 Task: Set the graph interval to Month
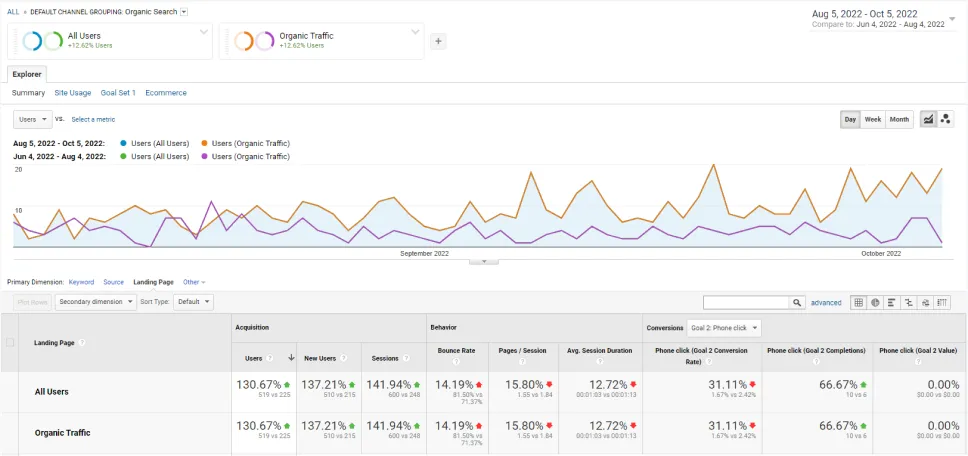click(x=899, y=120)
